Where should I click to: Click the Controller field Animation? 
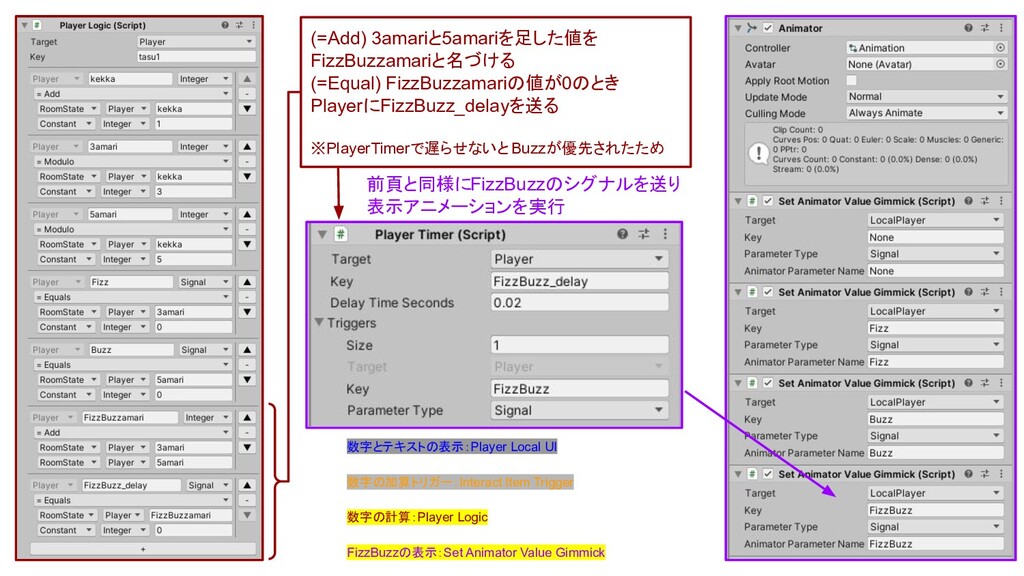(x=920, y=48)
